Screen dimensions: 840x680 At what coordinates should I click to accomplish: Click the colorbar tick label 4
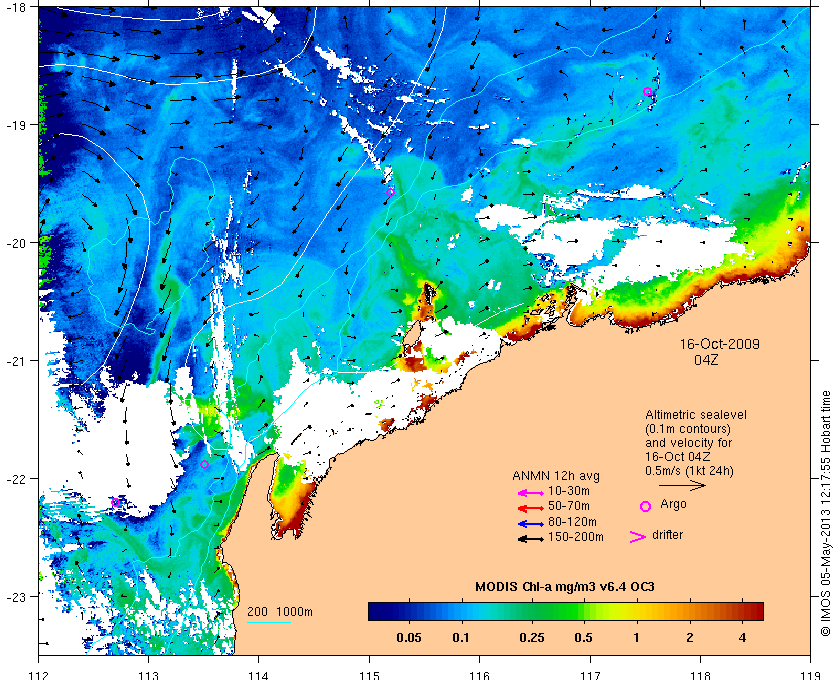(742, 638)
